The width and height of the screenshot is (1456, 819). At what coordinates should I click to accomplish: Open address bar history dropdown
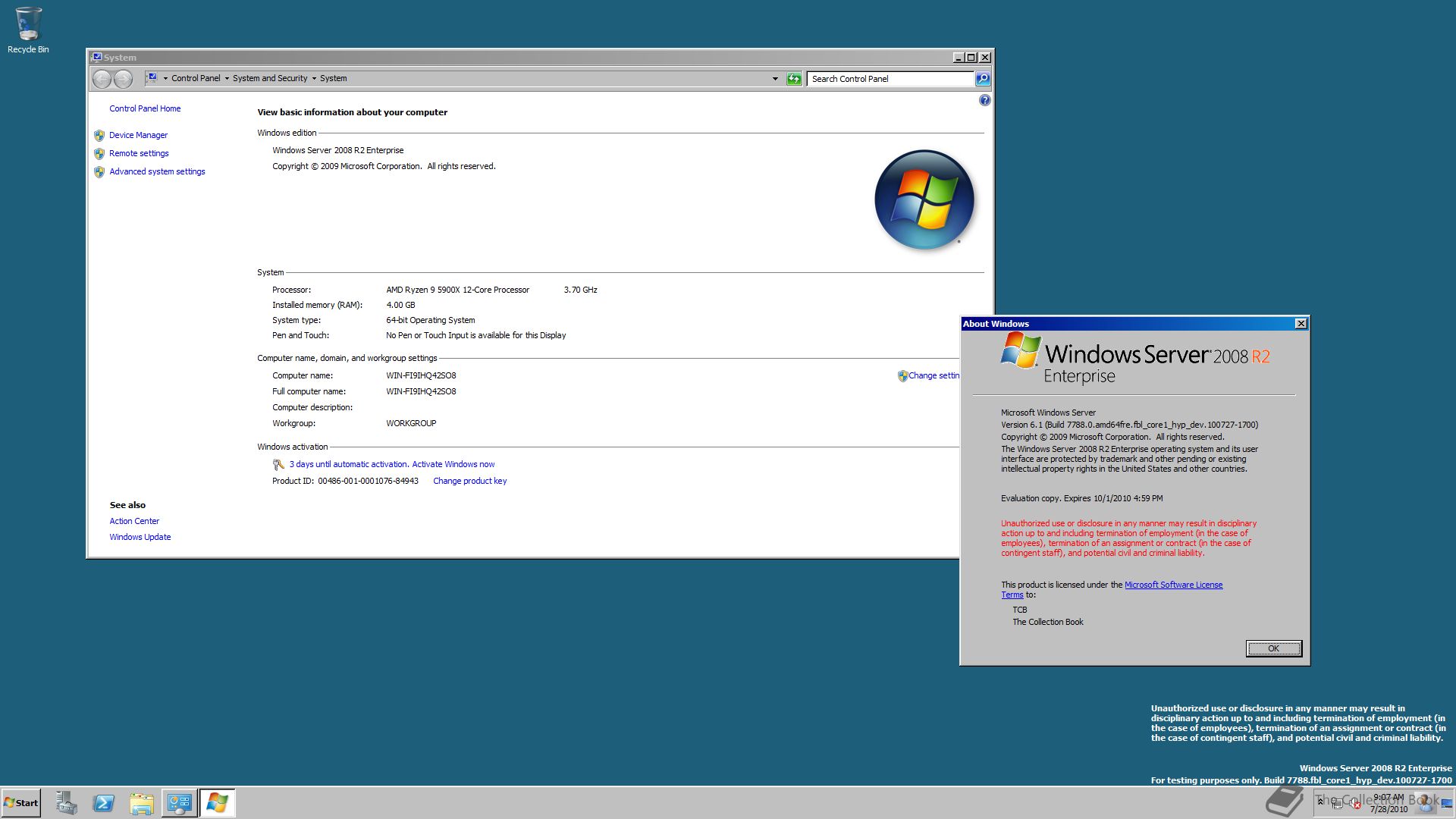(x=775, y=79)
